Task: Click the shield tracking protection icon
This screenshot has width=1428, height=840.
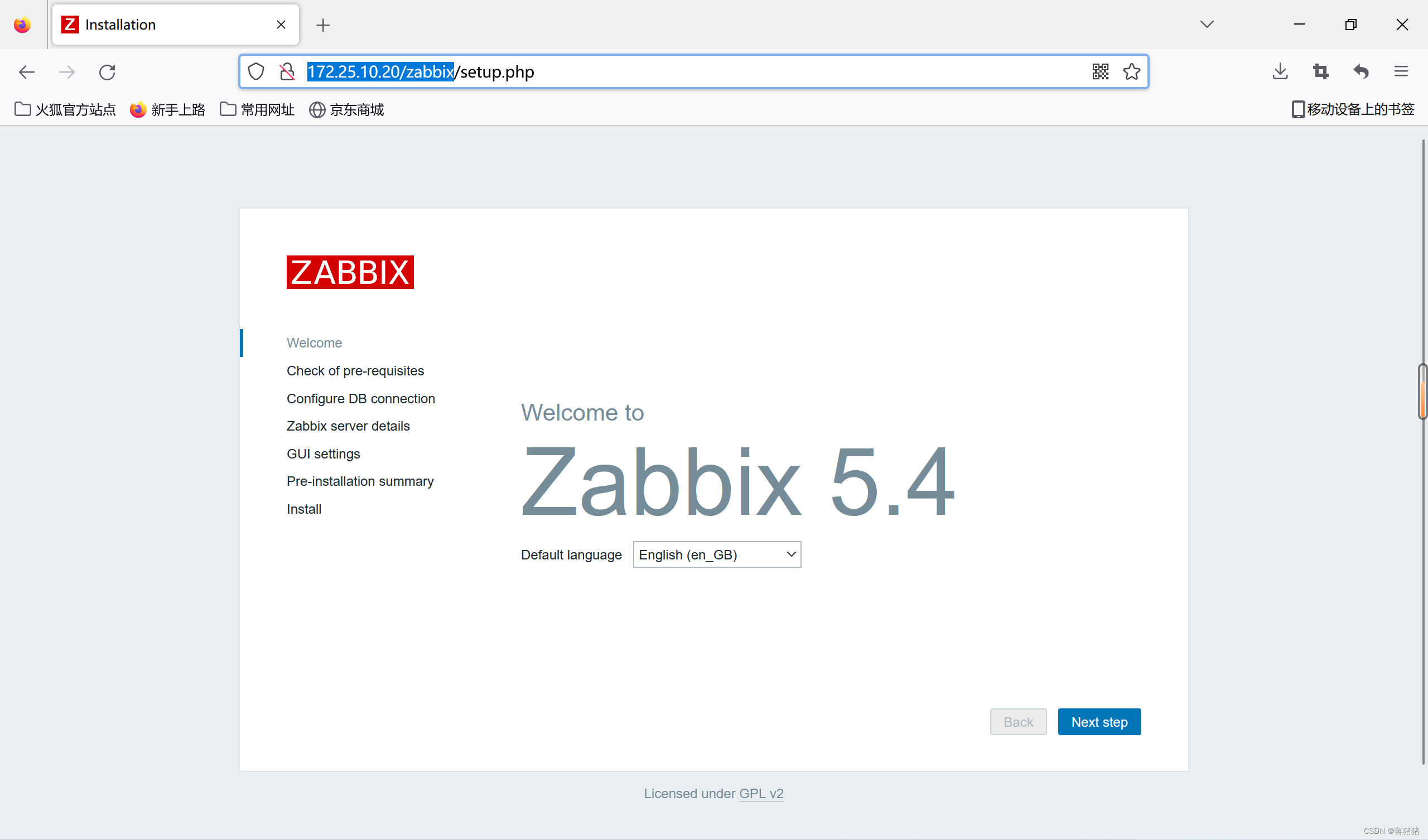Action: 256,72
